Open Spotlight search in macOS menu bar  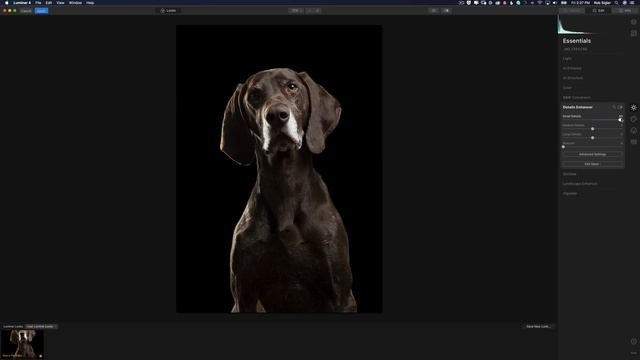click(616, 3)
